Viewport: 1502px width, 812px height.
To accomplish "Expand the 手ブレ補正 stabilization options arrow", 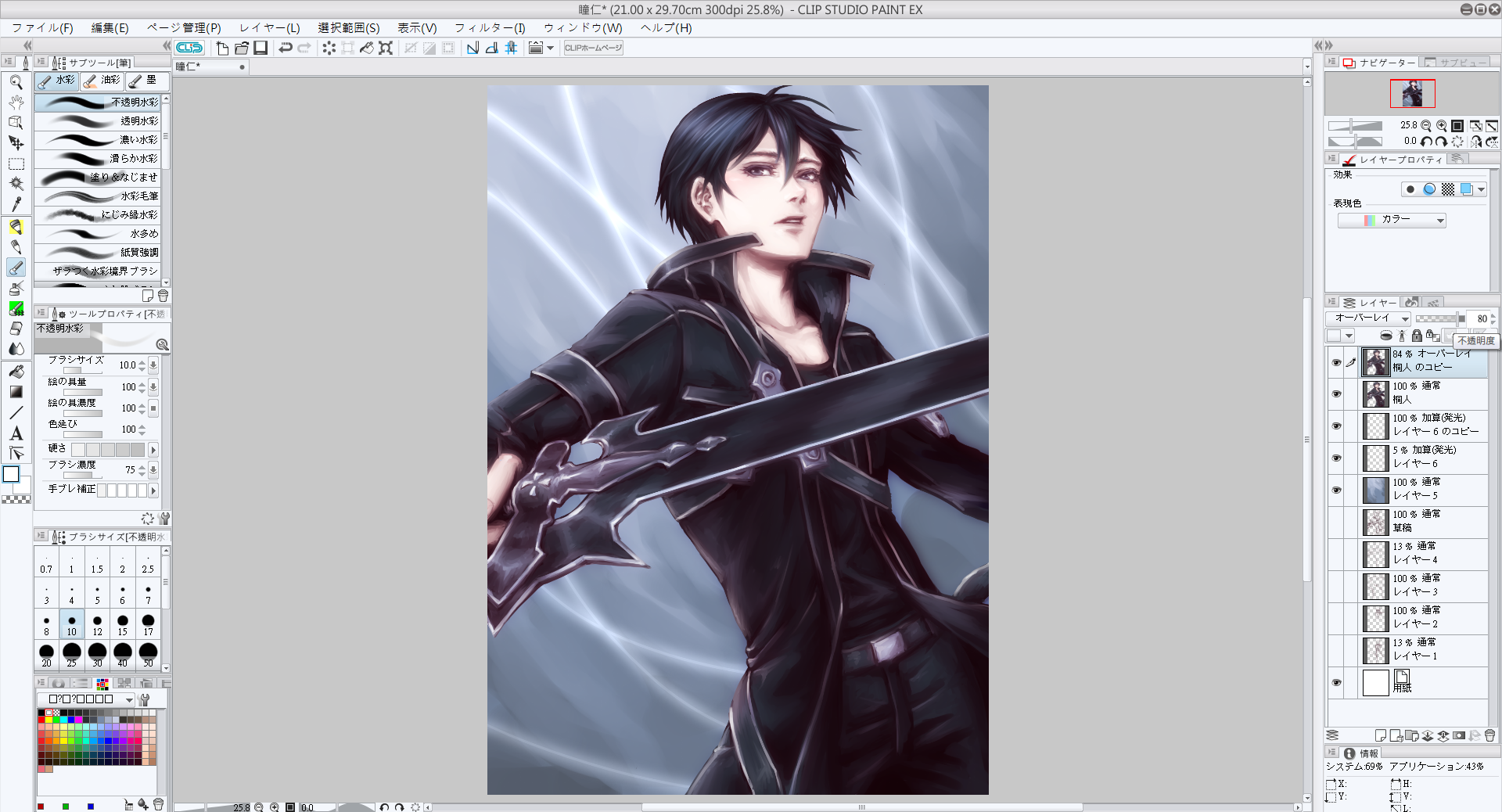I will pos(153,490).
